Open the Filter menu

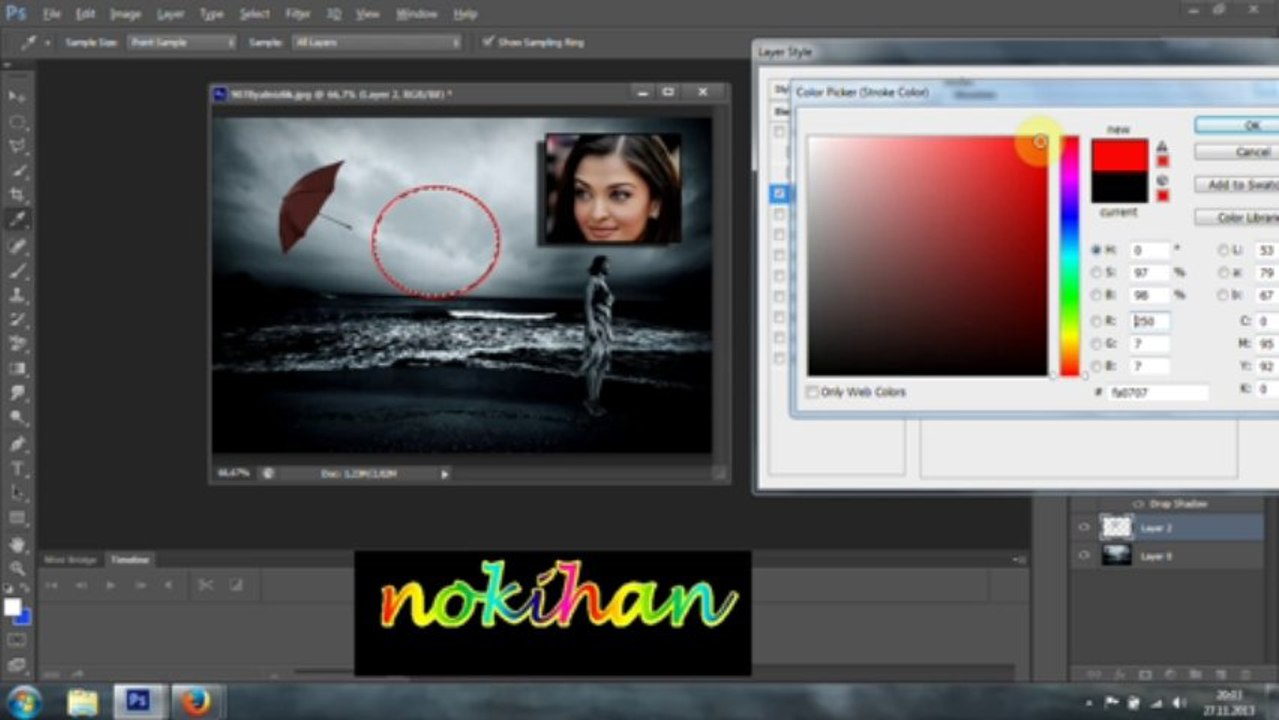(298, 14)
